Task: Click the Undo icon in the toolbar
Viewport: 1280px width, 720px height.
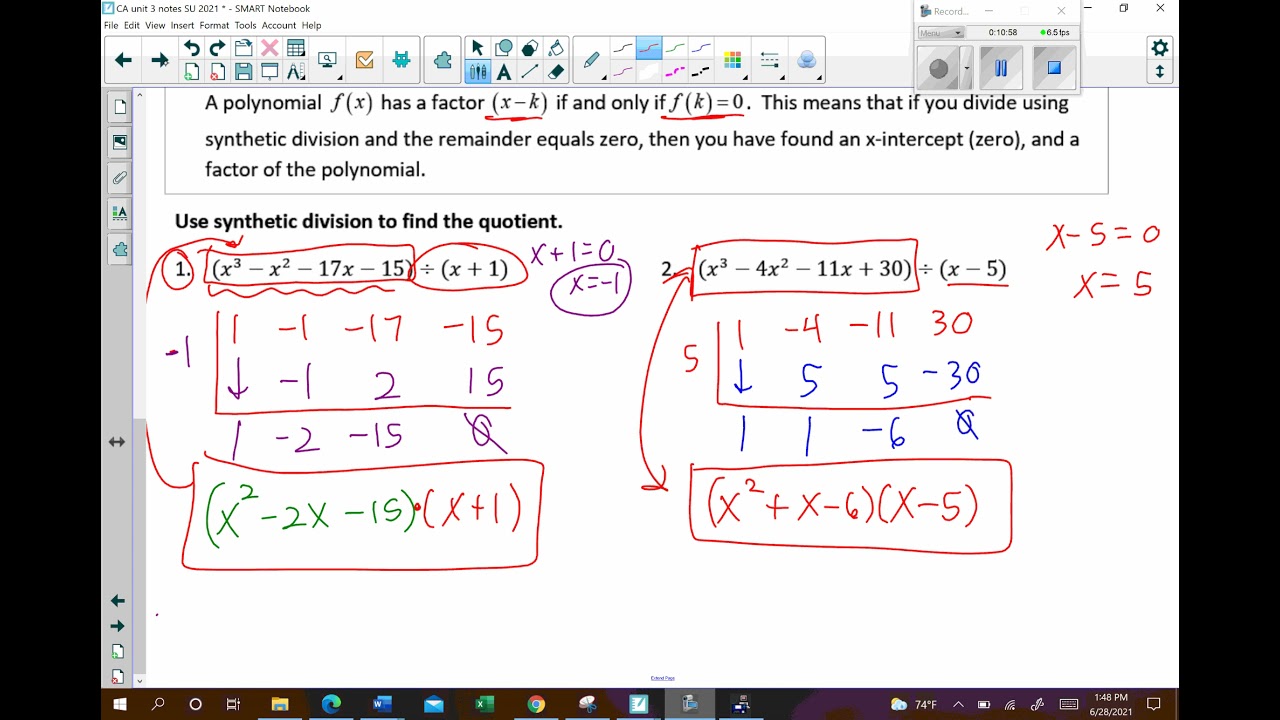Action: pyautogui.click(x=191, y=48)
